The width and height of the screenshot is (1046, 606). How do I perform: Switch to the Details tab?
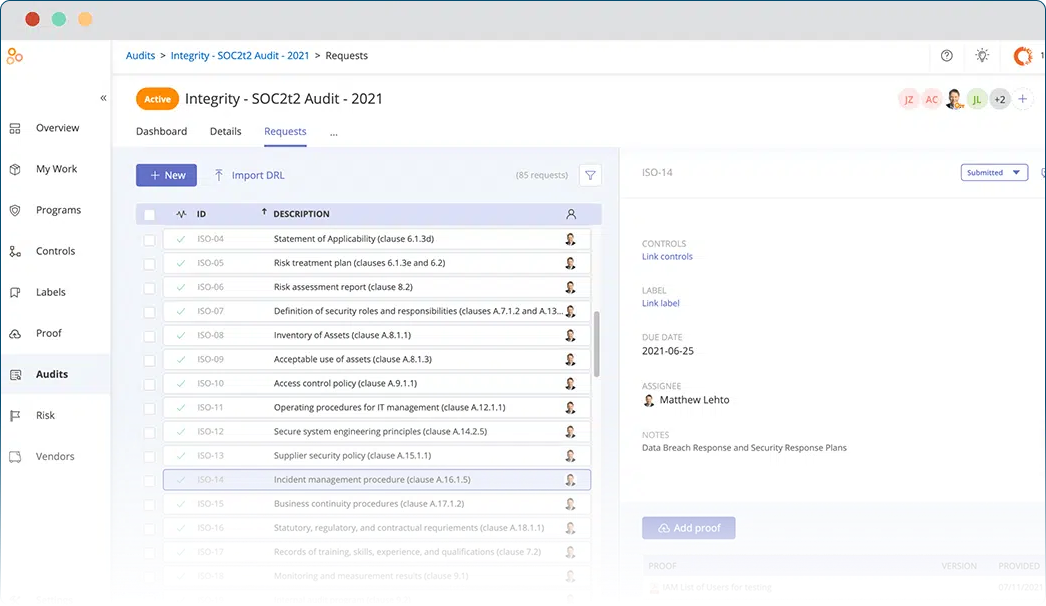point(225,132)
